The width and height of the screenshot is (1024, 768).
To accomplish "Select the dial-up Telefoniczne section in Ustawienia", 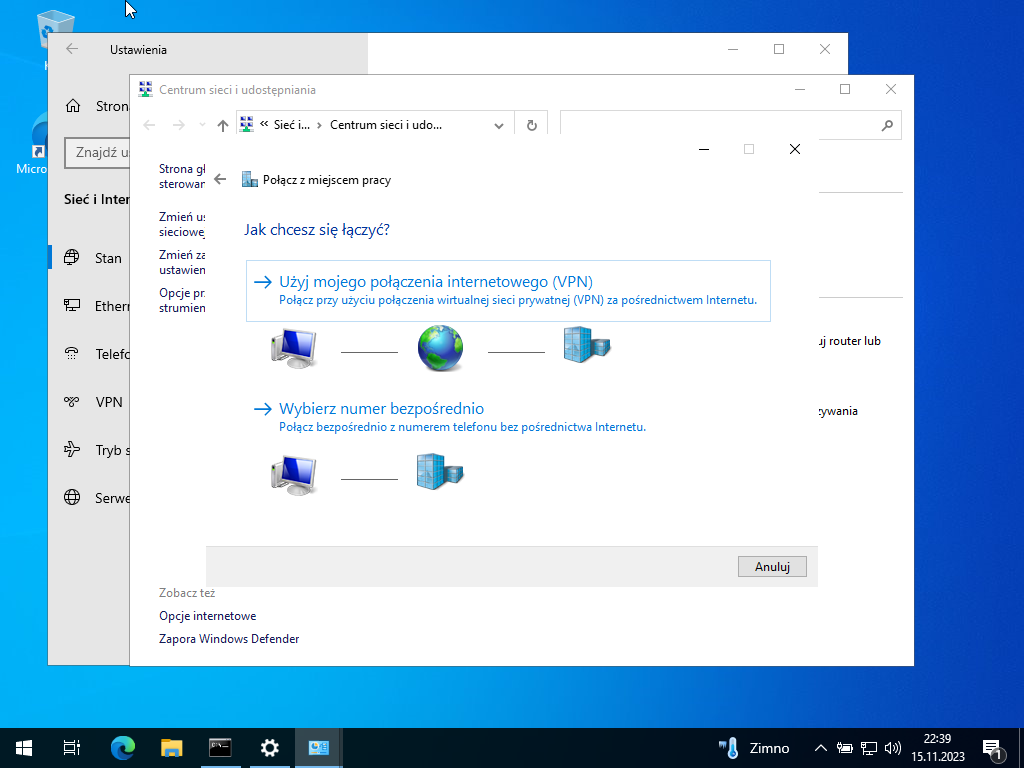I will pyautogui.click(x=90, y=354).
